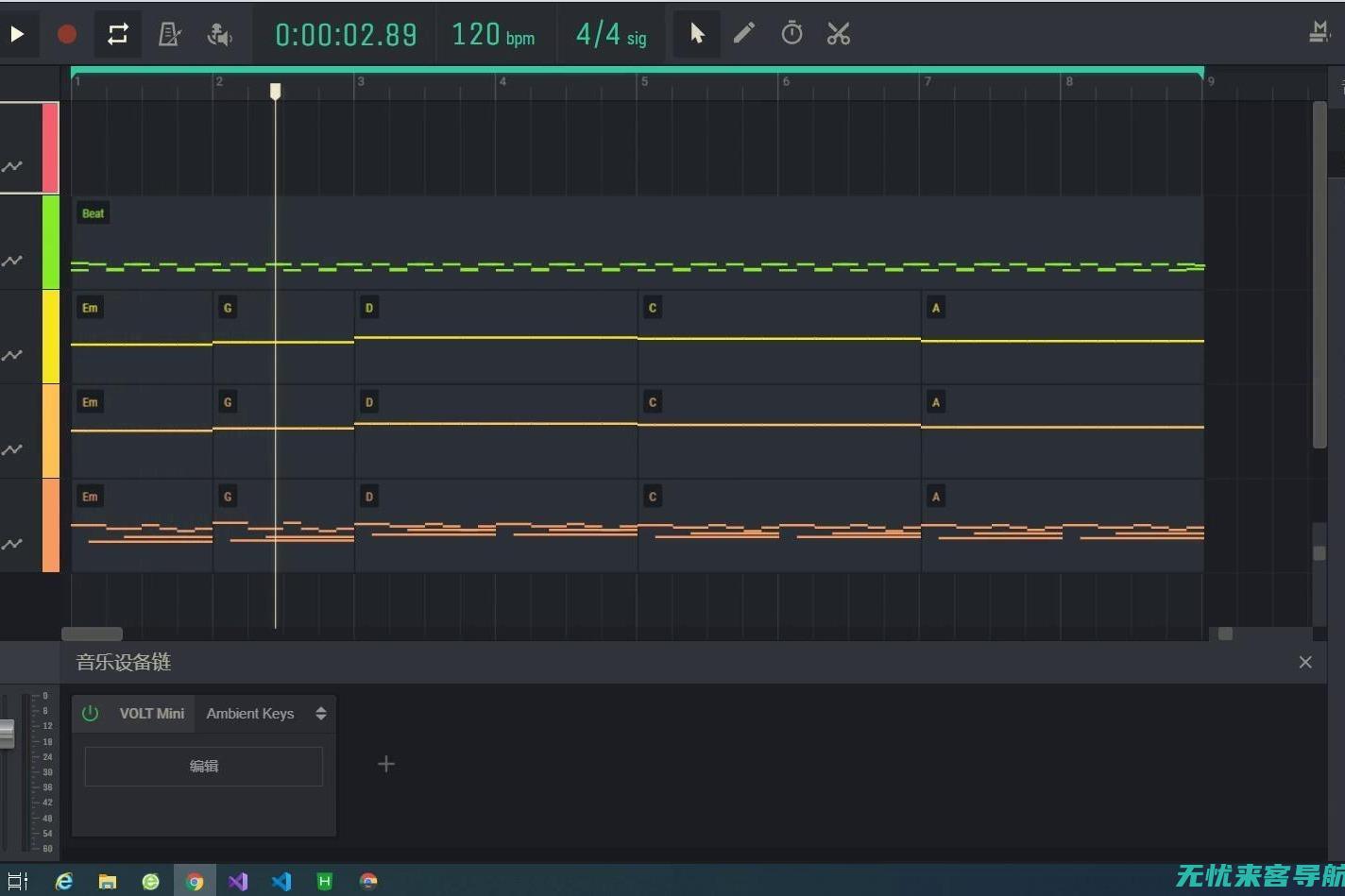Click the icon at the toolbar's far right
This screenshot has height=896, width=1345.
pyautogui.click(x=1320, y=32)
